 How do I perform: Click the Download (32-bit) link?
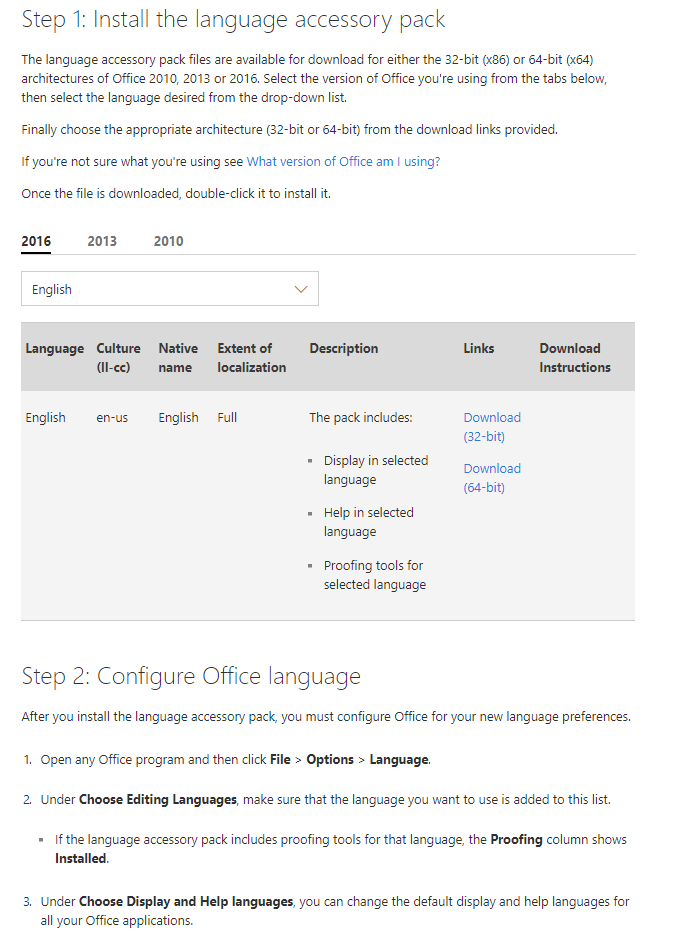[491, 427]
